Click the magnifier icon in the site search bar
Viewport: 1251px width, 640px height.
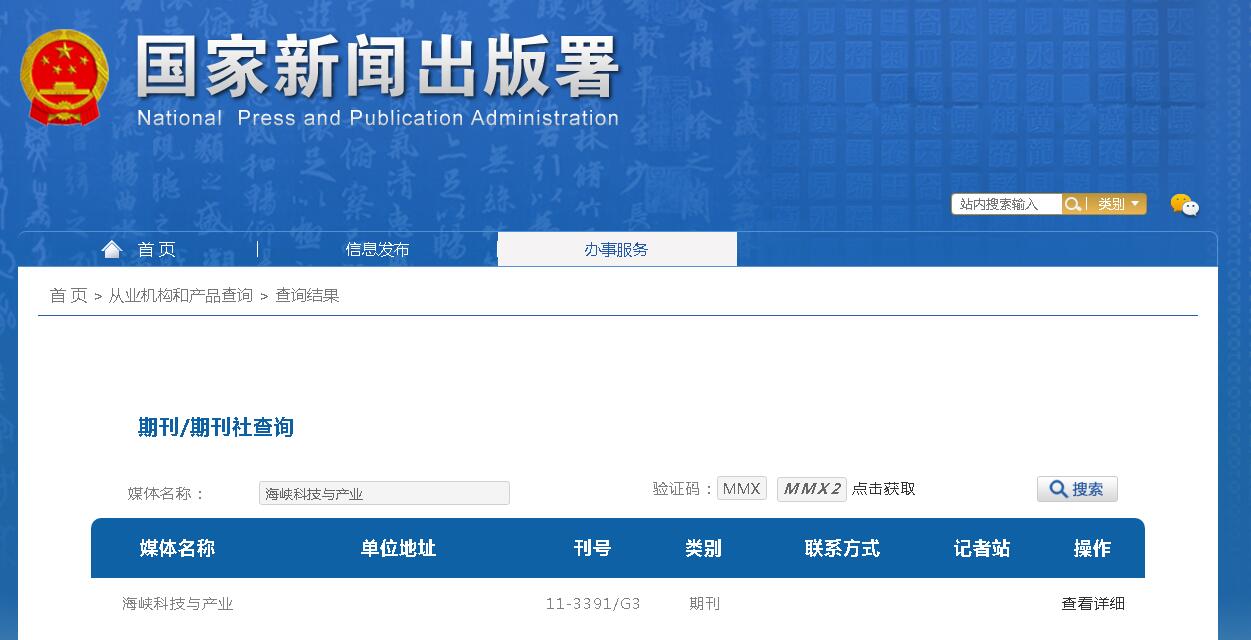pos(1073,204)
